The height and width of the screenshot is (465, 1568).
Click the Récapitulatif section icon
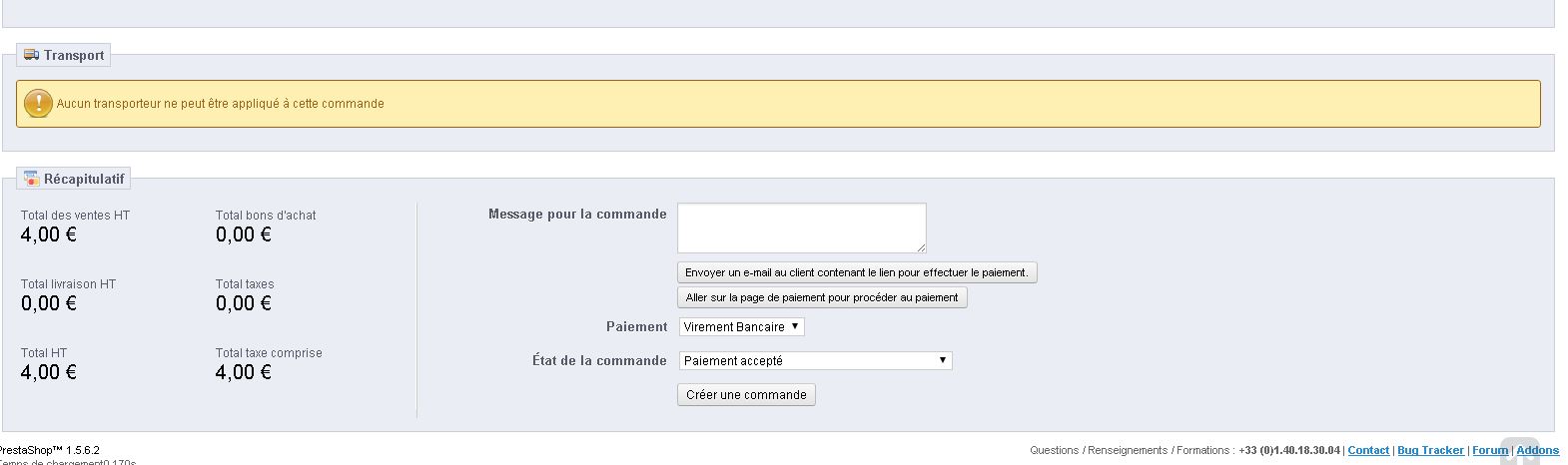pyautogui.click(x=31, y=179)
